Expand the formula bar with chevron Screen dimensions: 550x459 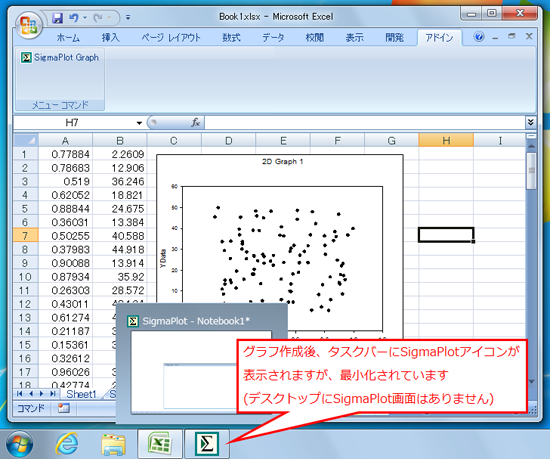point(530,122)
